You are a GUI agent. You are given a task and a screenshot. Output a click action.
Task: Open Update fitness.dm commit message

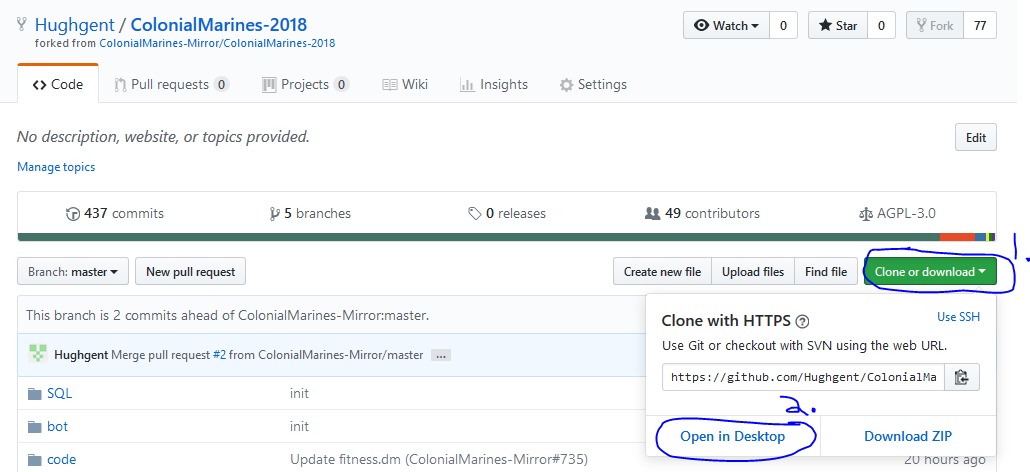pos(439,460)
